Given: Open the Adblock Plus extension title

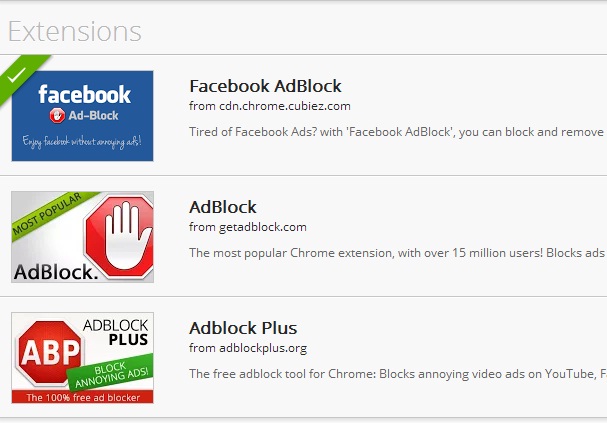Looking at the screenshot, I should 243,328.
